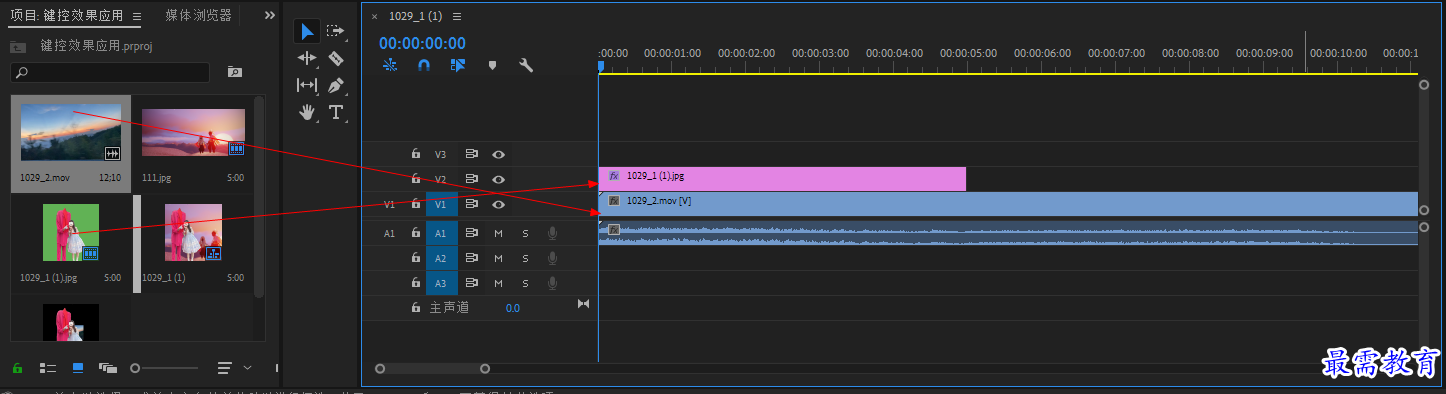Image resolution: width=1446 pixels, height=394 pixels.
Task: Solo track A3
Action: tap(525, 283)
